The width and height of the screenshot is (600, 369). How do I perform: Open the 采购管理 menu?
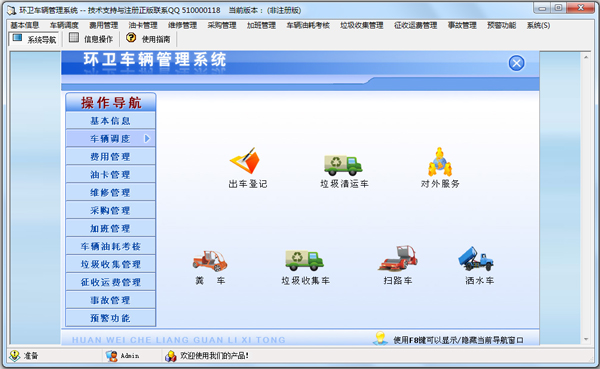[x=222, y=25]
